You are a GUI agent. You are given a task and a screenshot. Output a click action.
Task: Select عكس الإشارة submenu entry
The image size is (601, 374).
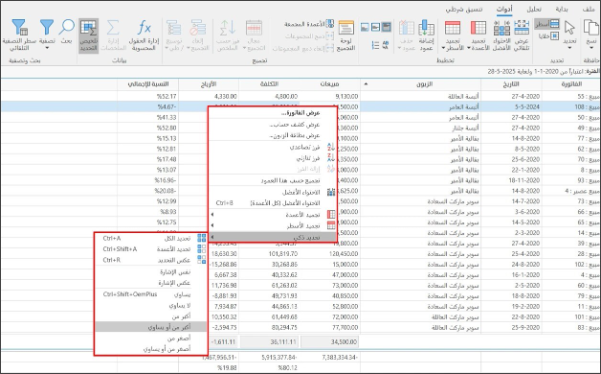151,283
